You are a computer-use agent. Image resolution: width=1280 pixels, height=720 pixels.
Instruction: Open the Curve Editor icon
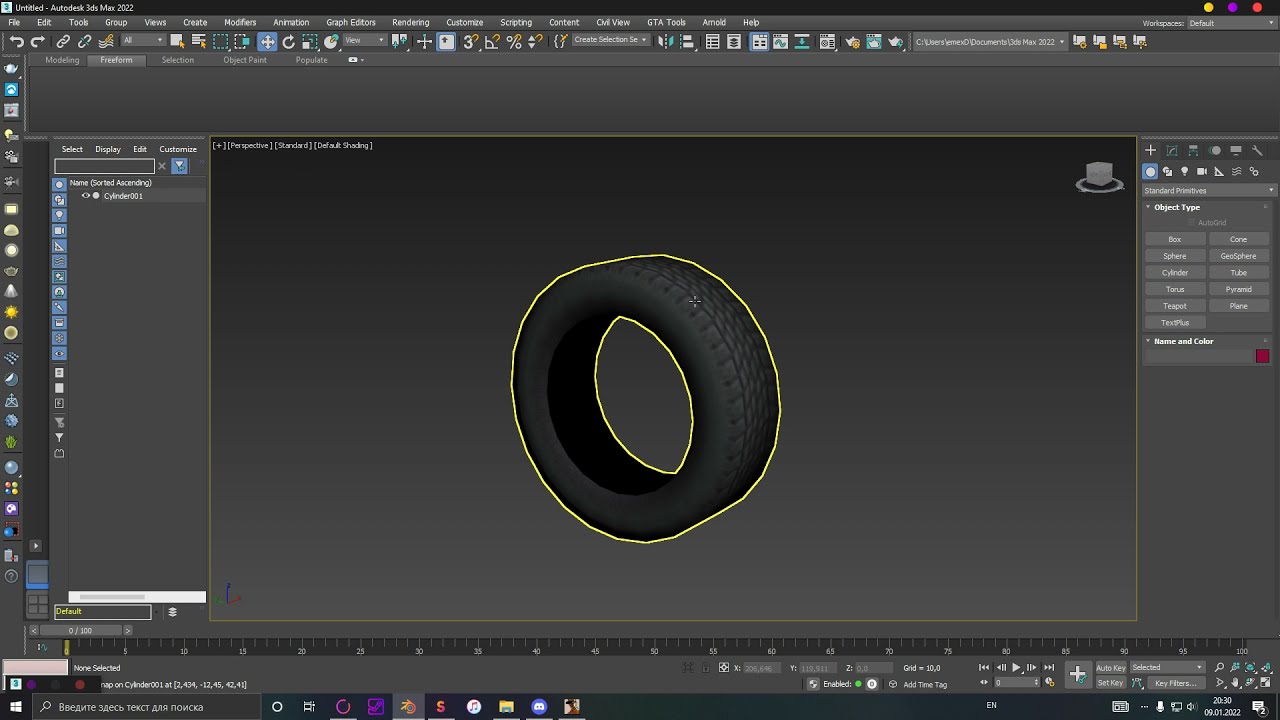[x=780, y=41]
